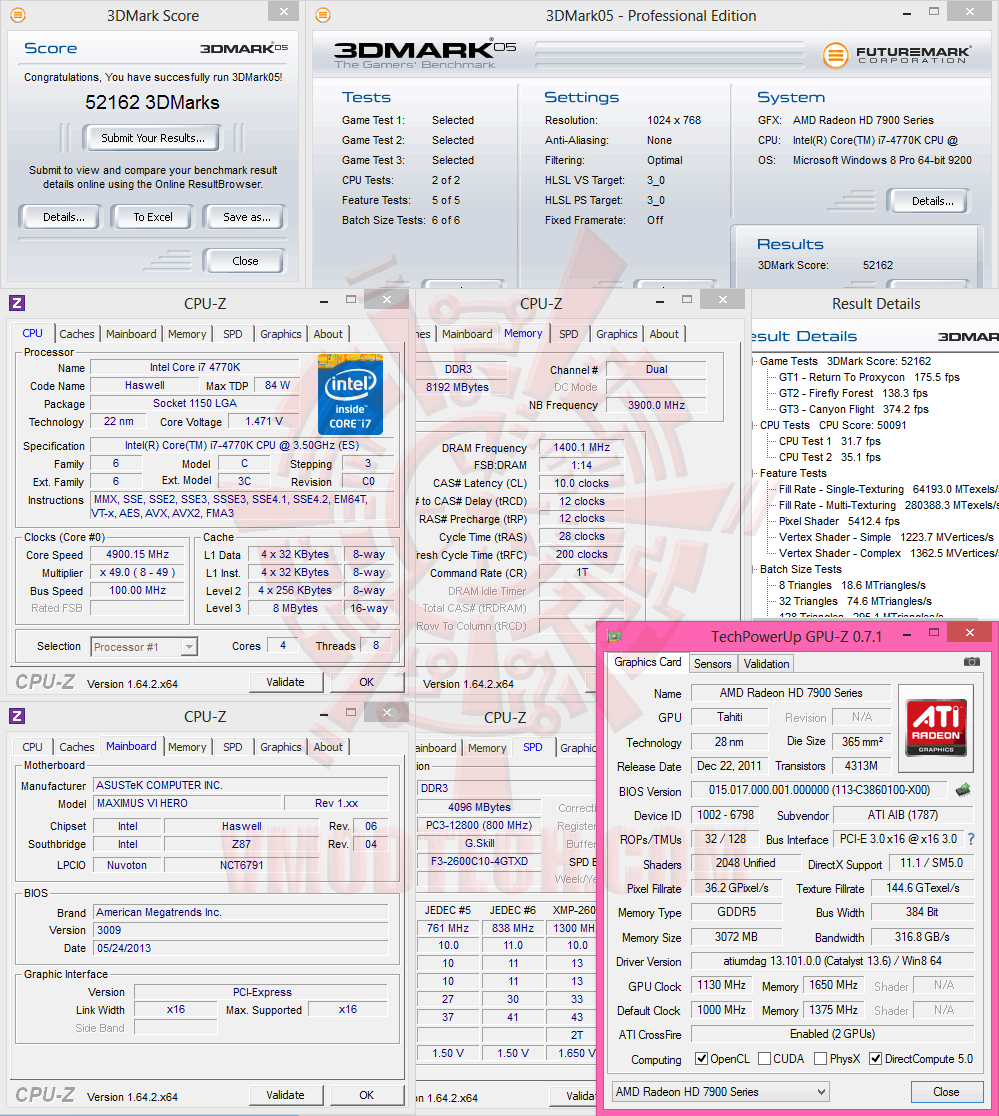Screen dimensions: 999x1116
Task: Click the GPU-Z Name field AMD Radeon HD 7900 Series
Action: 791,693
